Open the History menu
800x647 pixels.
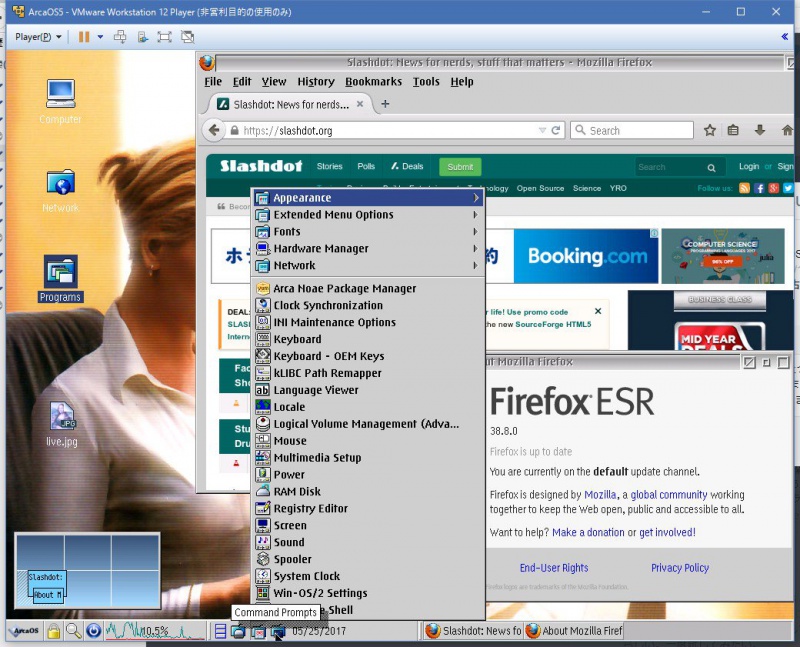pyautogui.click(x=316, y=82)
